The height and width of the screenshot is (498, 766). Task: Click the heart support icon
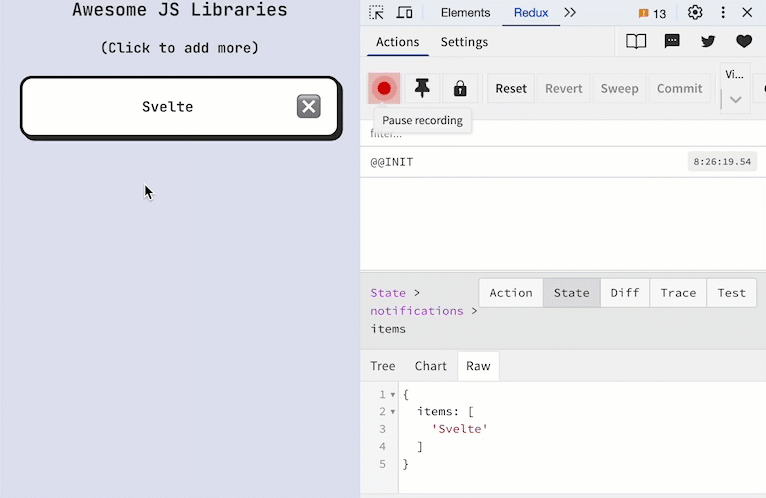point(744,41)
